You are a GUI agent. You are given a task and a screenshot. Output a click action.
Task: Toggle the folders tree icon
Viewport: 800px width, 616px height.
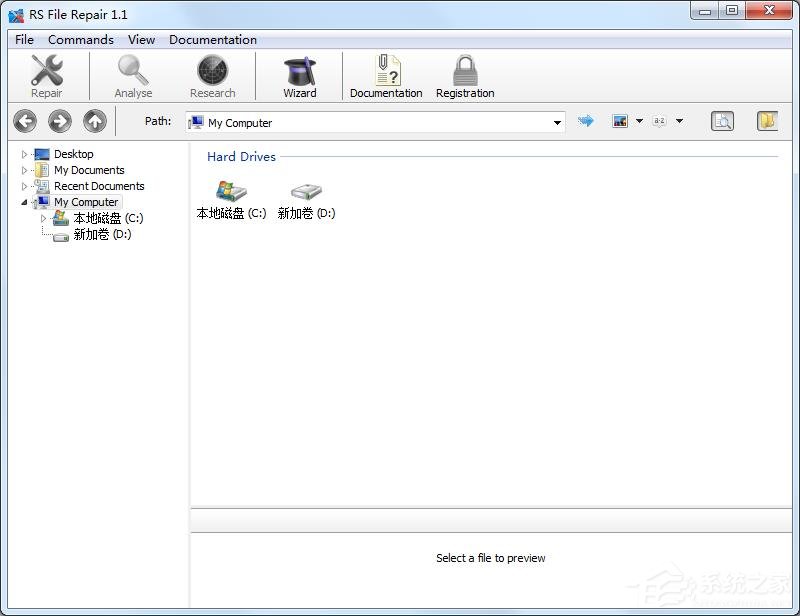[767, 121]
